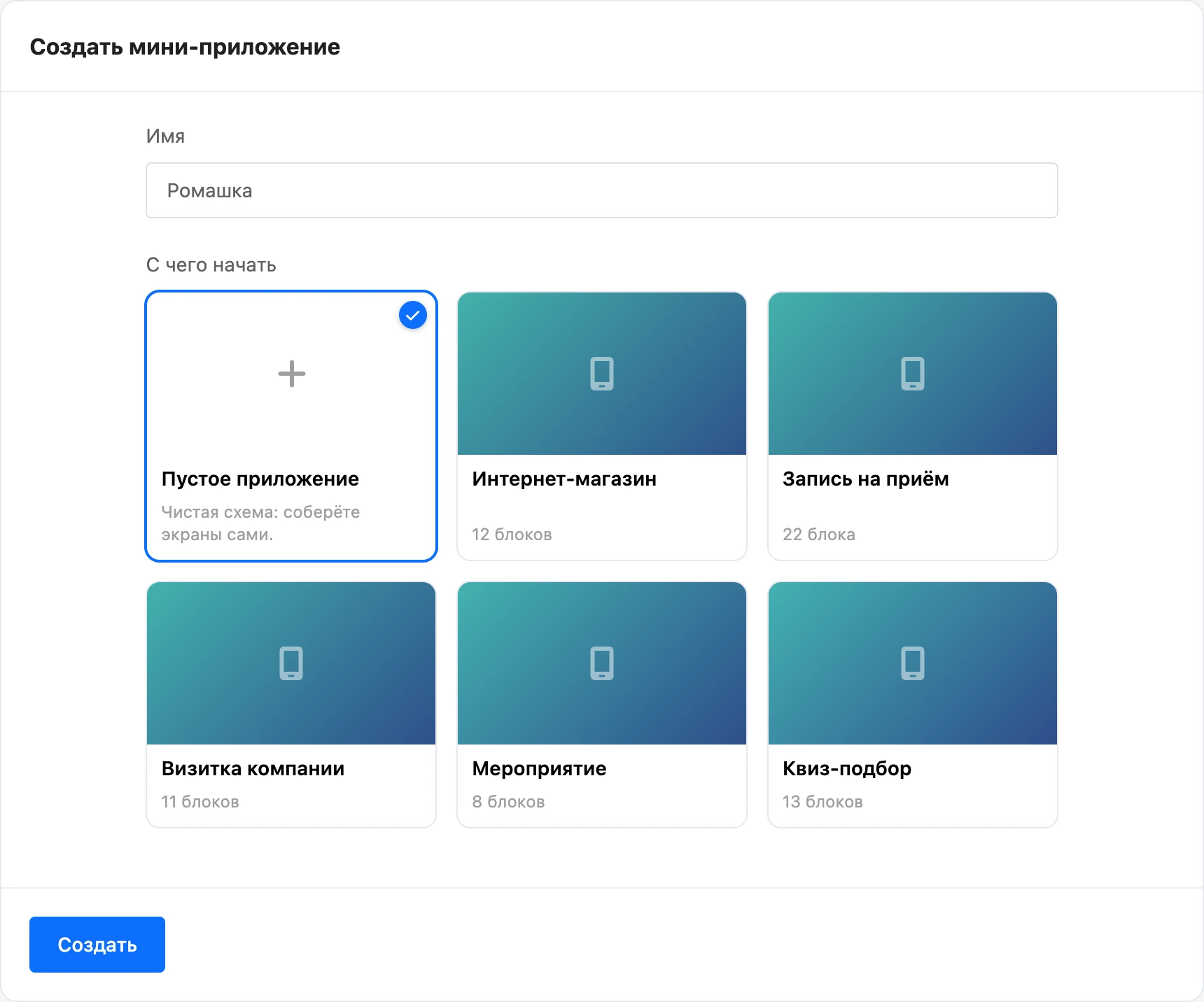Click the С чего начать label
1204x1002 pixels.
pyautogui.click(x=211, y=265)
